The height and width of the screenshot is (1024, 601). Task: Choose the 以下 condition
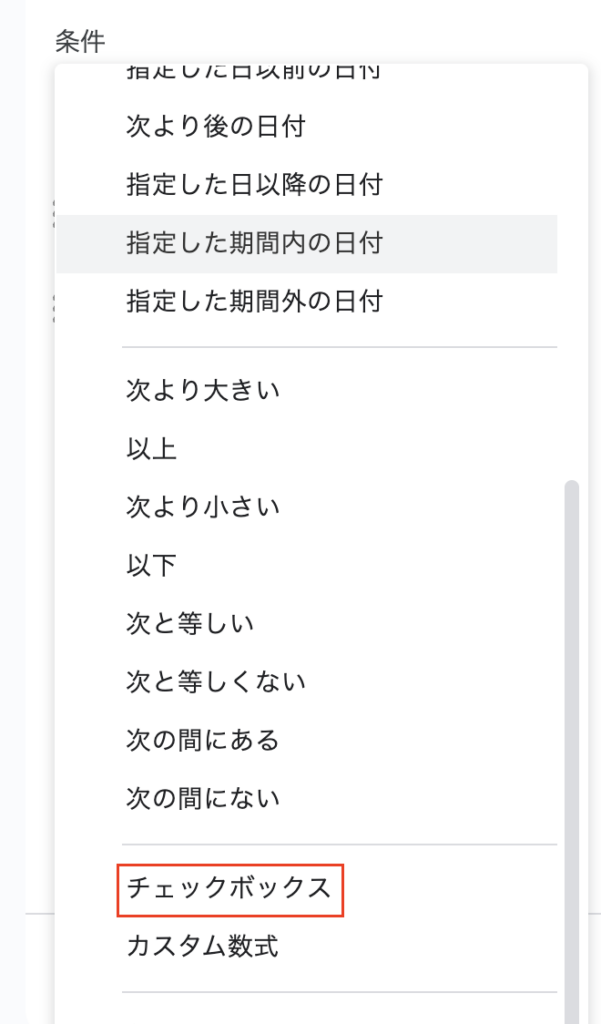tap(150, 564)
